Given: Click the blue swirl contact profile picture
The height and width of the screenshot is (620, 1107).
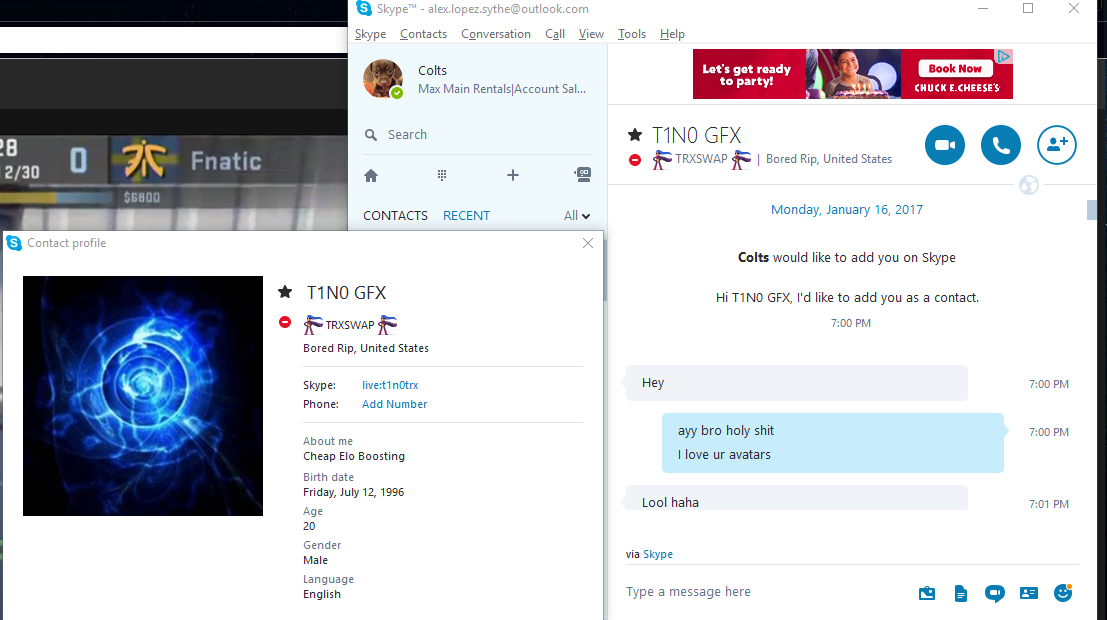Looking at the screenshot, I should tap(143, 395).
